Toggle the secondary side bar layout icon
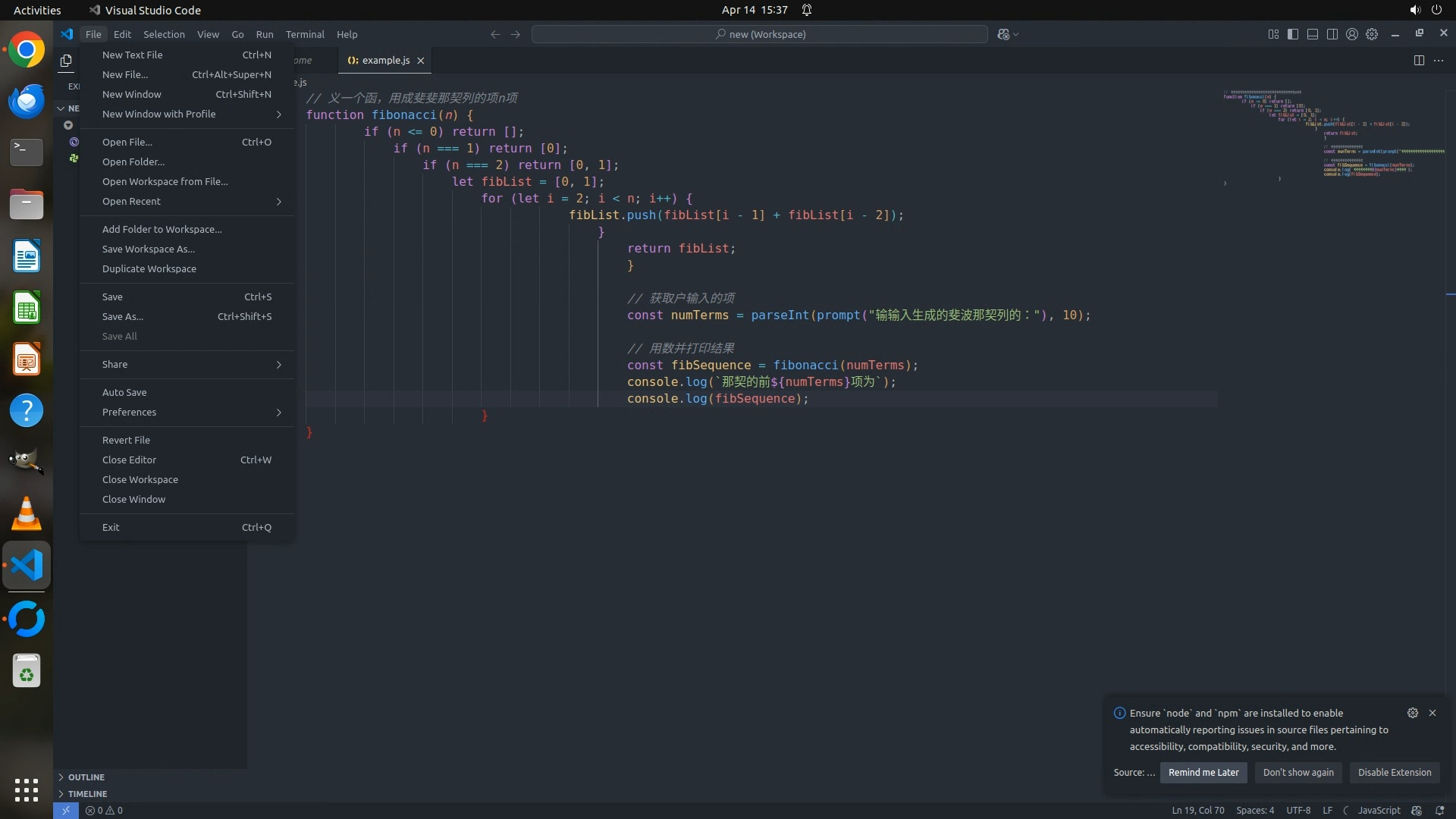The height and width of the screenshot is (819, 1456). pos(1332,34)
